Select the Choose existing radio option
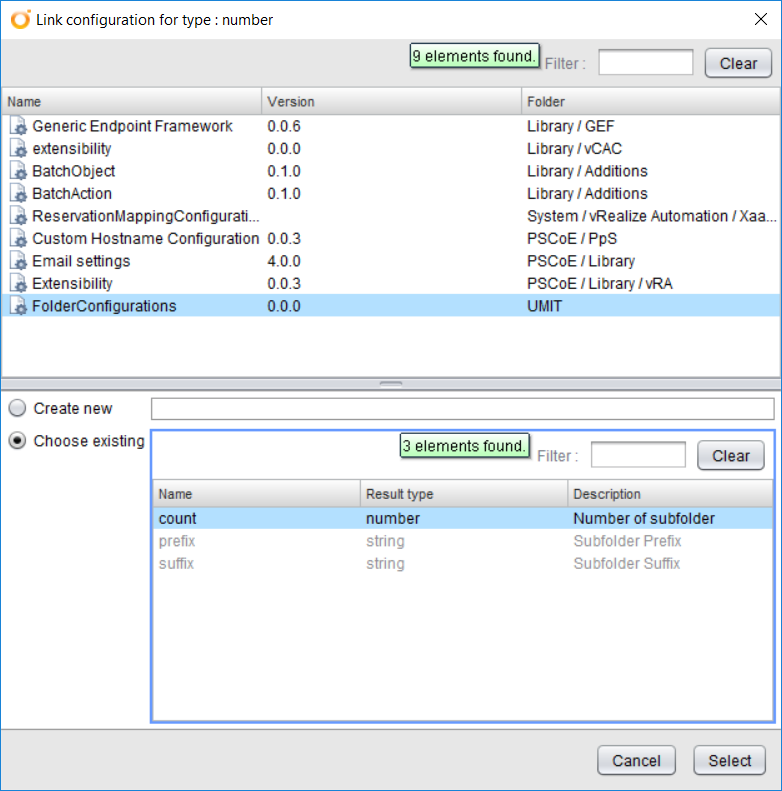 (17, 442)
